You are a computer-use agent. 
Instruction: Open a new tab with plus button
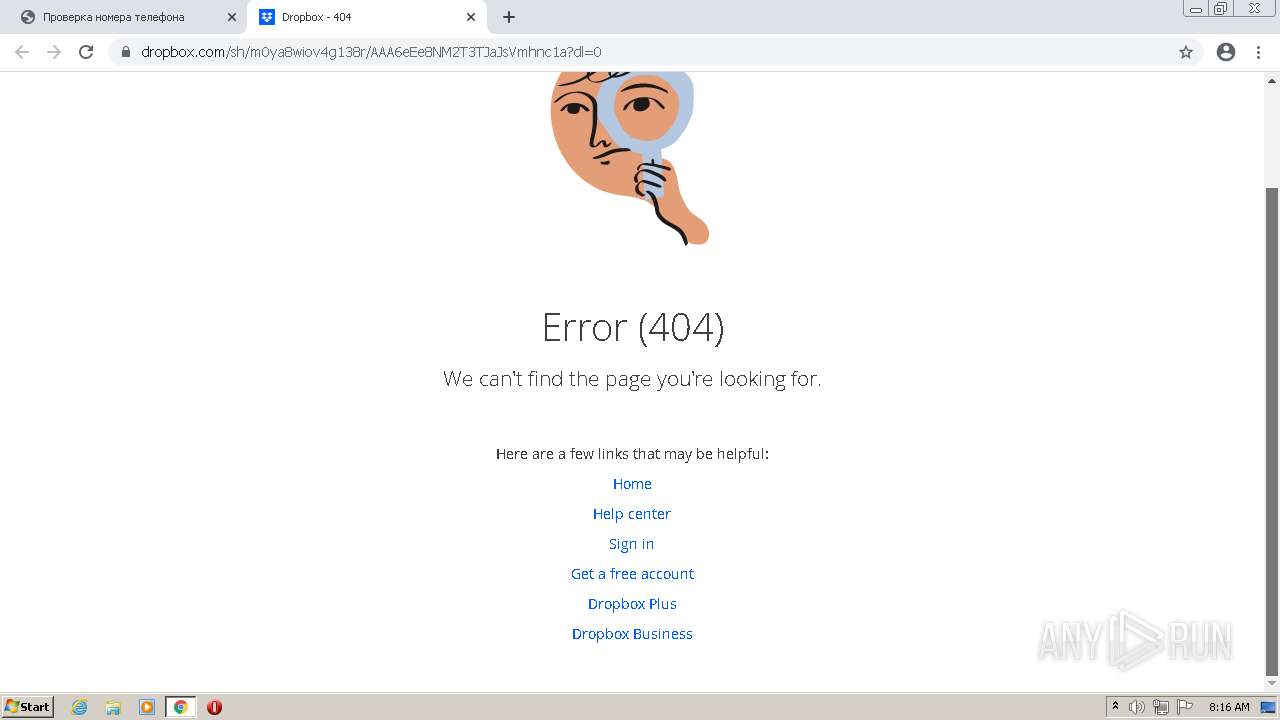pos(509,17)
